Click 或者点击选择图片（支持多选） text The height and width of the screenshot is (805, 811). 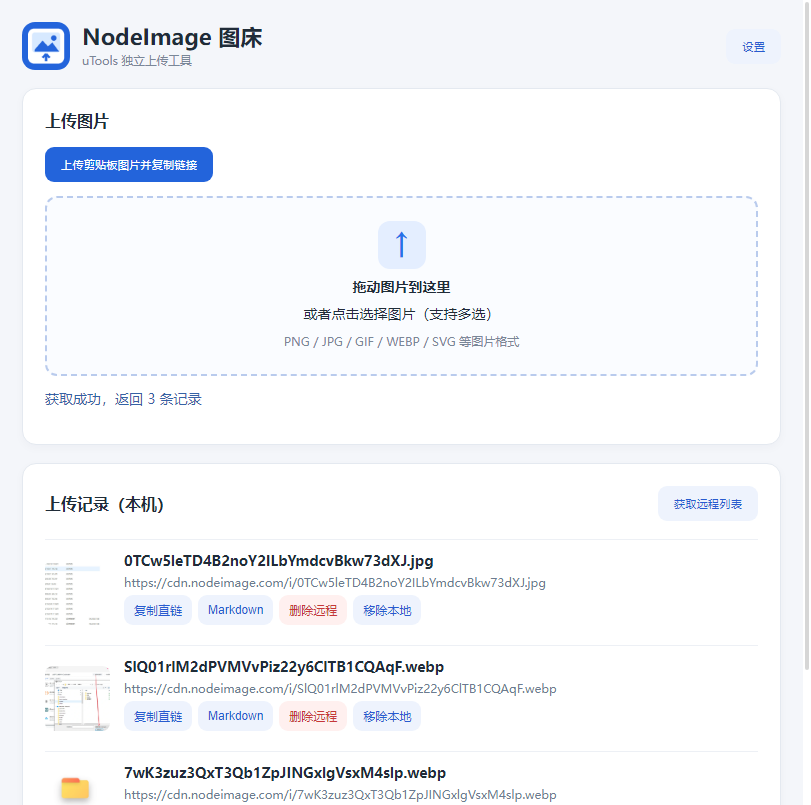pyautogui.click(x=398, y=314)
